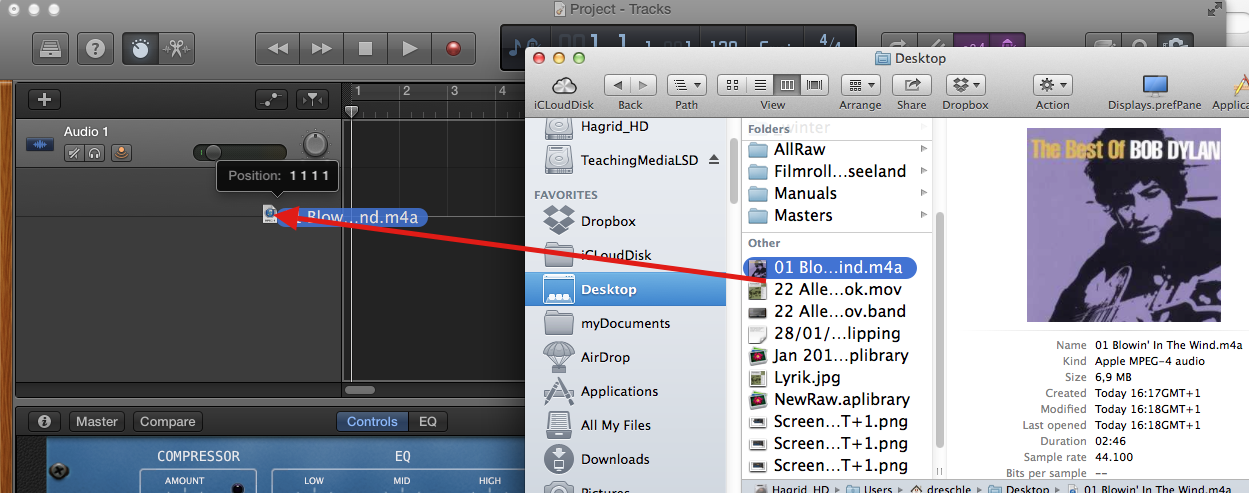Image resolution: width=1249 pixels, height=493 pixels.
Task: Click the Stop transport button
Action: [365, 48]
